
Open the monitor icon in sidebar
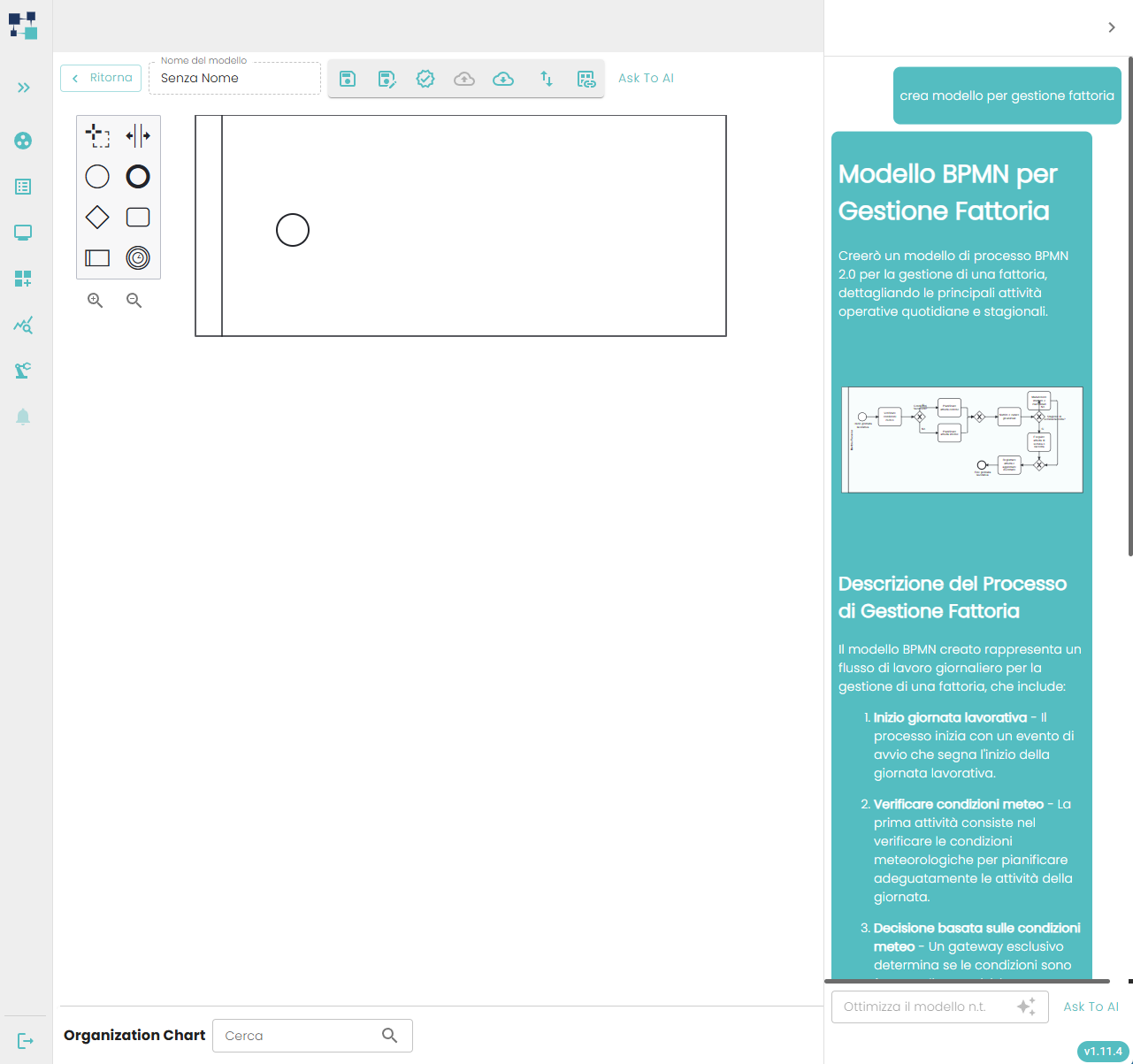pyautogui.click(x=23, y=233)
